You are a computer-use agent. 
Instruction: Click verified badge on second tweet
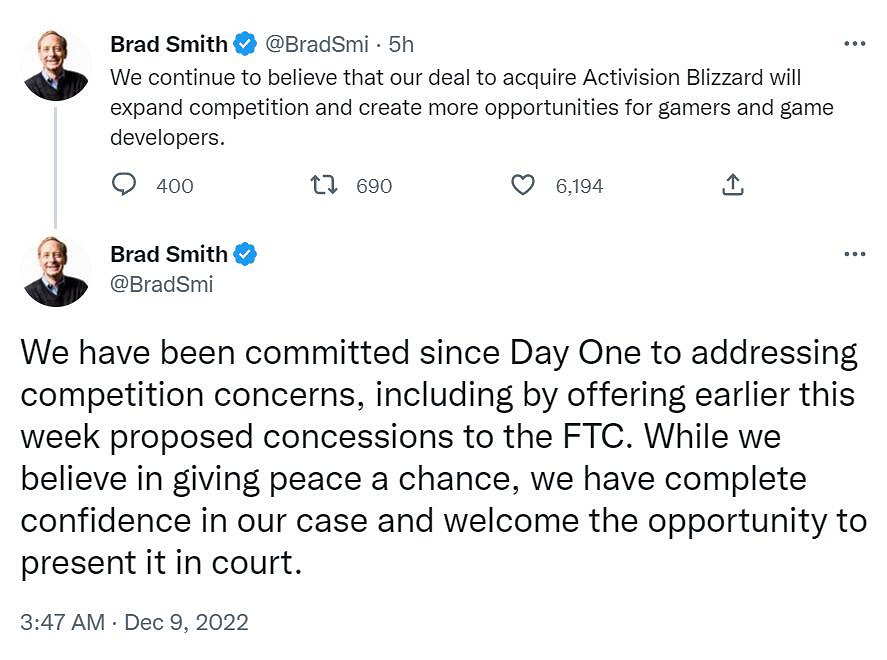(245, 254)
